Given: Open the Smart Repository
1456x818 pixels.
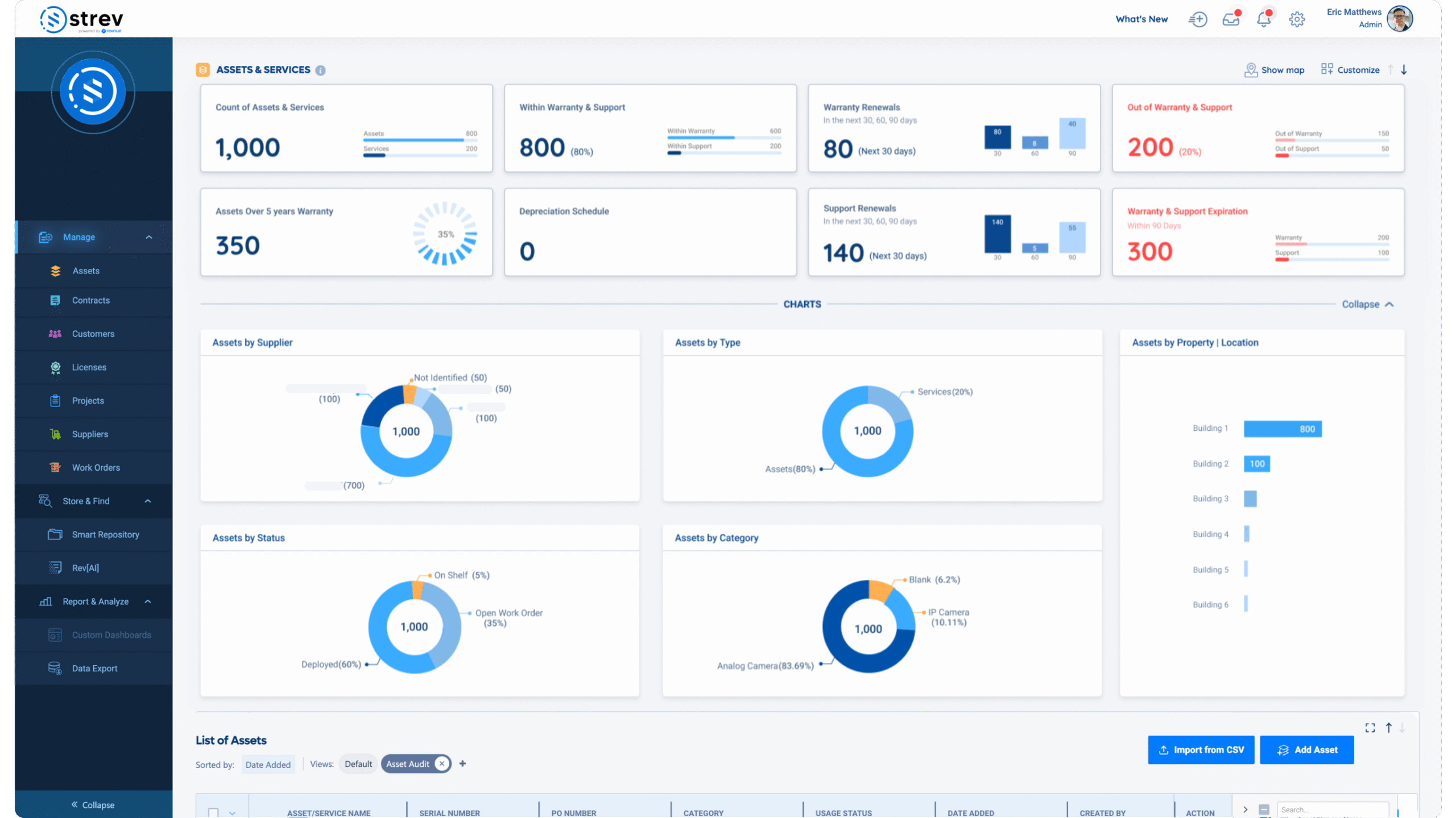Looking at the screenshot, I should coord(105,534).
